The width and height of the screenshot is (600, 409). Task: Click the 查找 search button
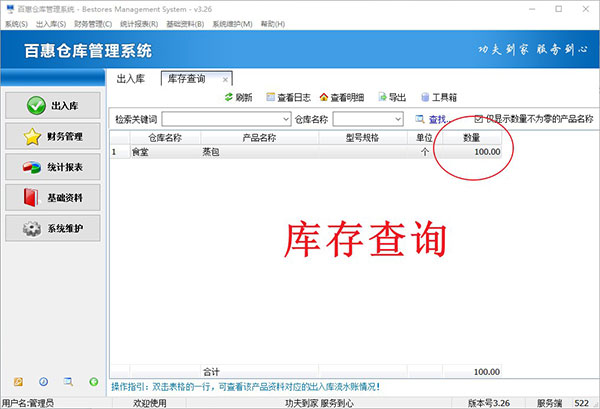[x=430, y=119]
